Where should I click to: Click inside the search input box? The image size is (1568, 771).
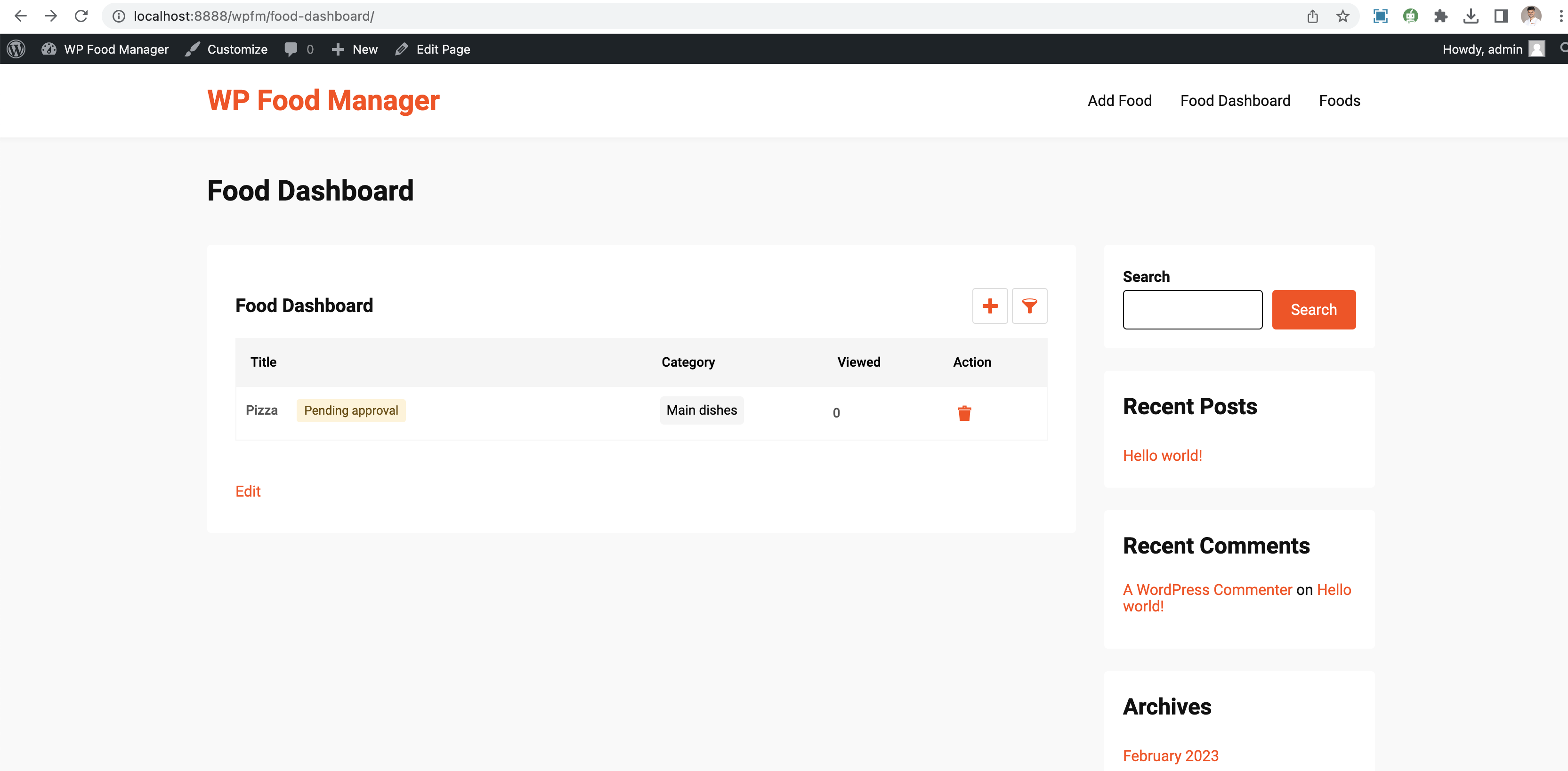tap(1192, 310)
